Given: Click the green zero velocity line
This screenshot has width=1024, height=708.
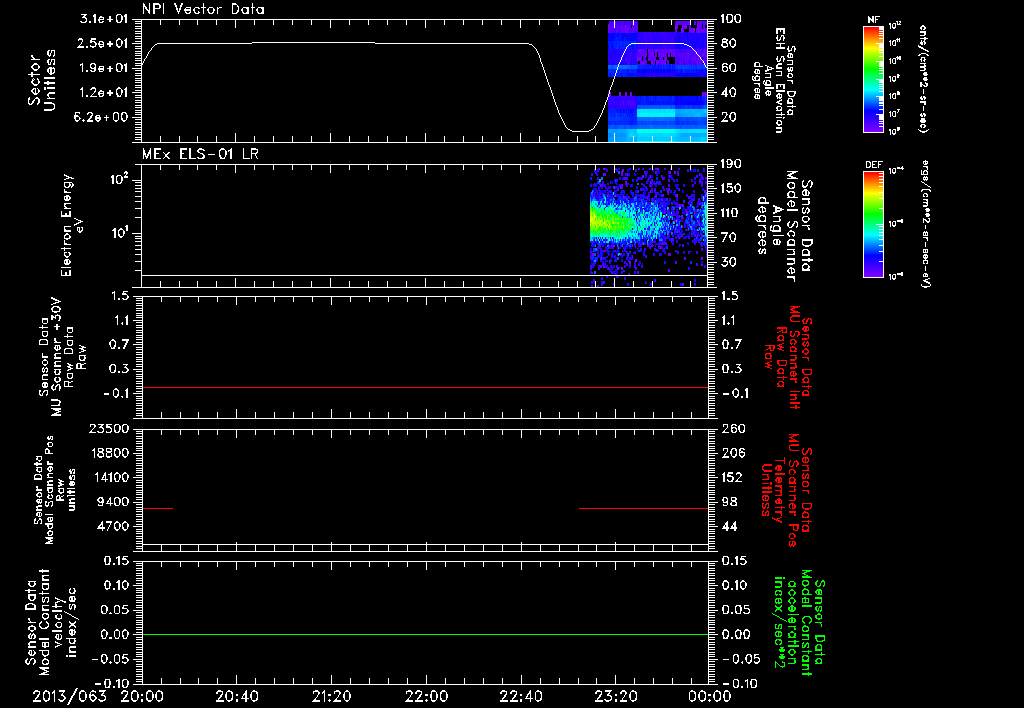Looking at the screenshot, I should 425,634.
